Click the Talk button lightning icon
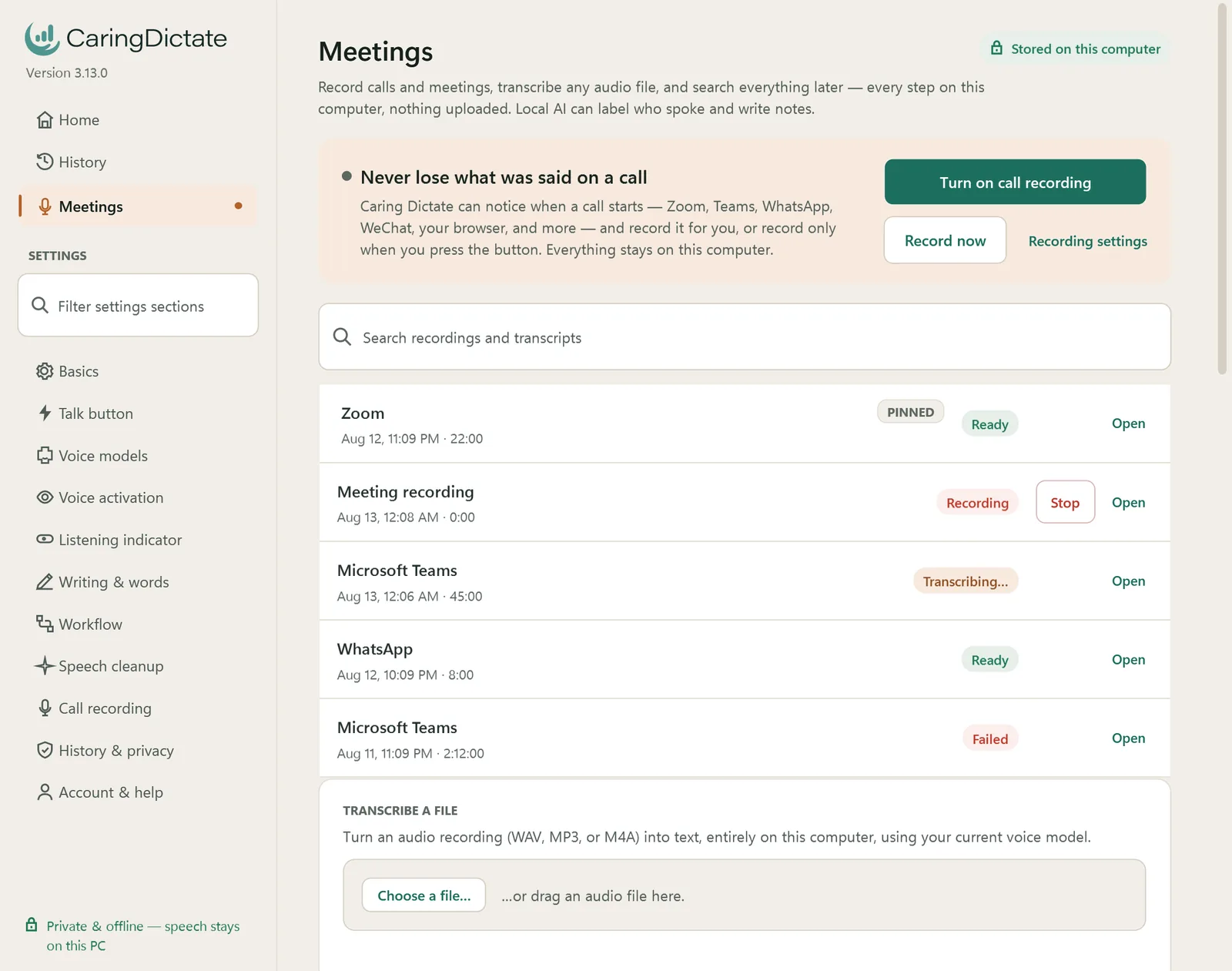This screenshot has height=971, width=1232. tap(45, 414)
